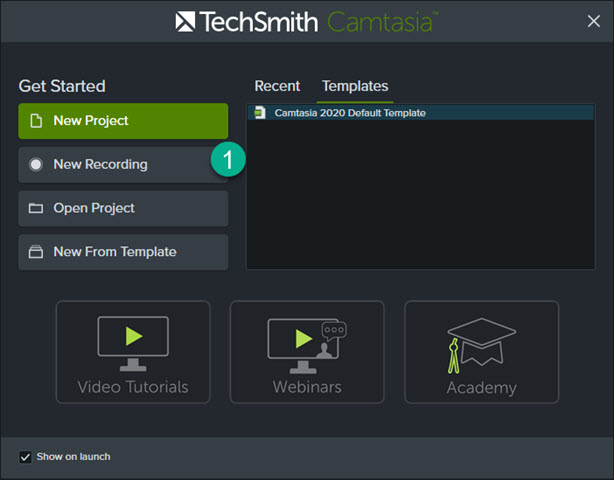Viewport: 614px width, 480px height.
Task: Click the Video Tutorials monitor play icon
Action: (x=133, y=343)
